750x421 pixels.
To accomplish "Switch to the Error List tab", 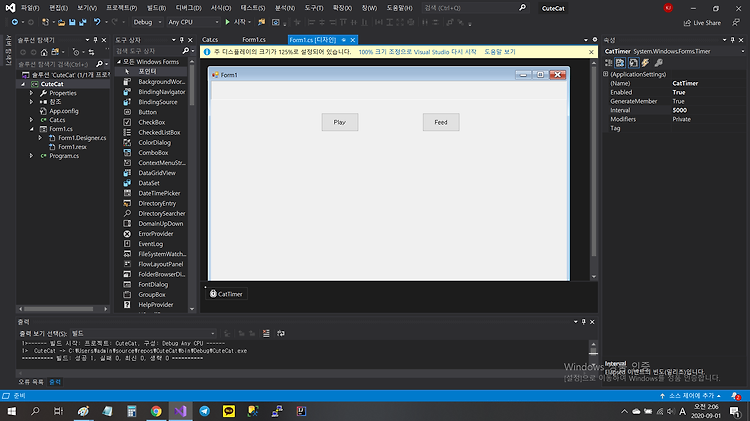I will pyautogui.click(x=31, y=382).
